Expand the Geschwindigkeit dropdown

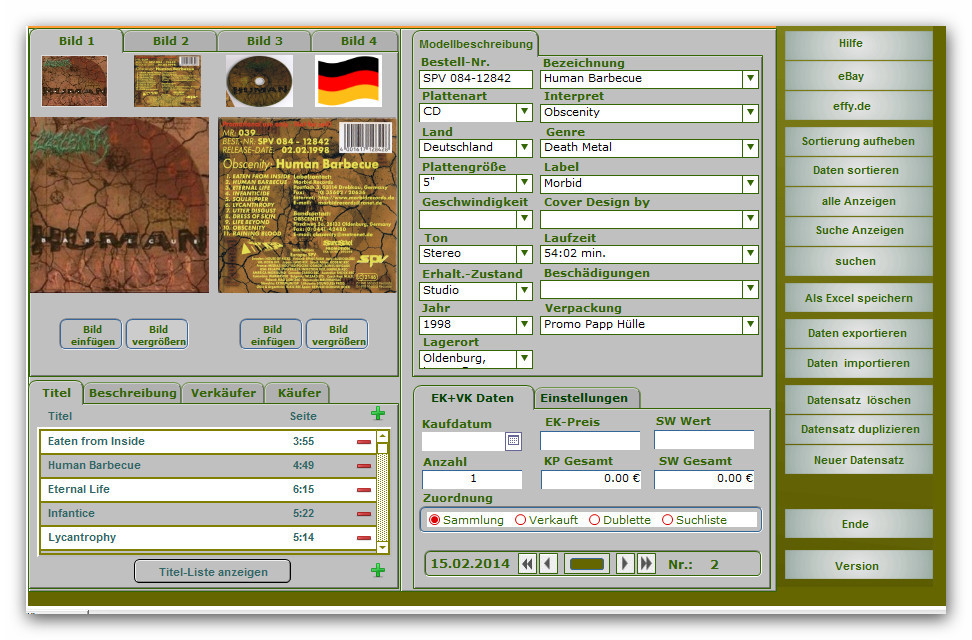click(x=524, y=219)
